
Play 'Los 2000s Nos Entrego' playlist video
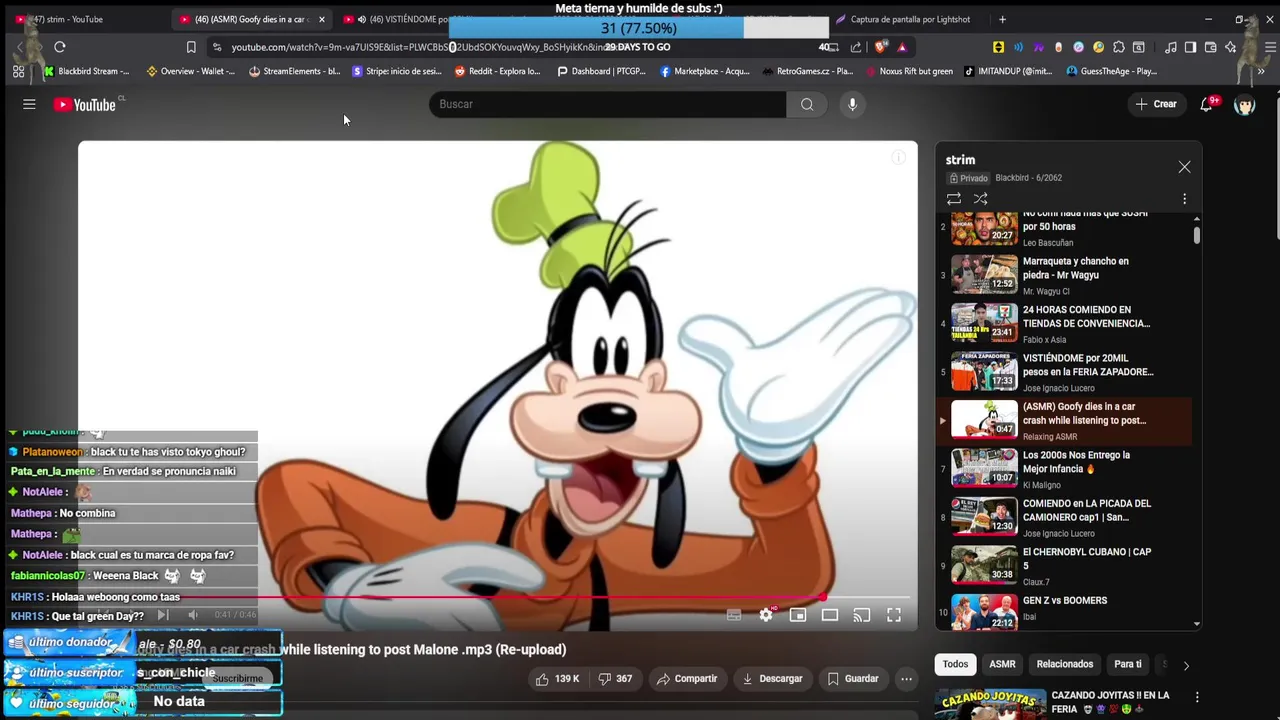click(x=1065, y=468)
